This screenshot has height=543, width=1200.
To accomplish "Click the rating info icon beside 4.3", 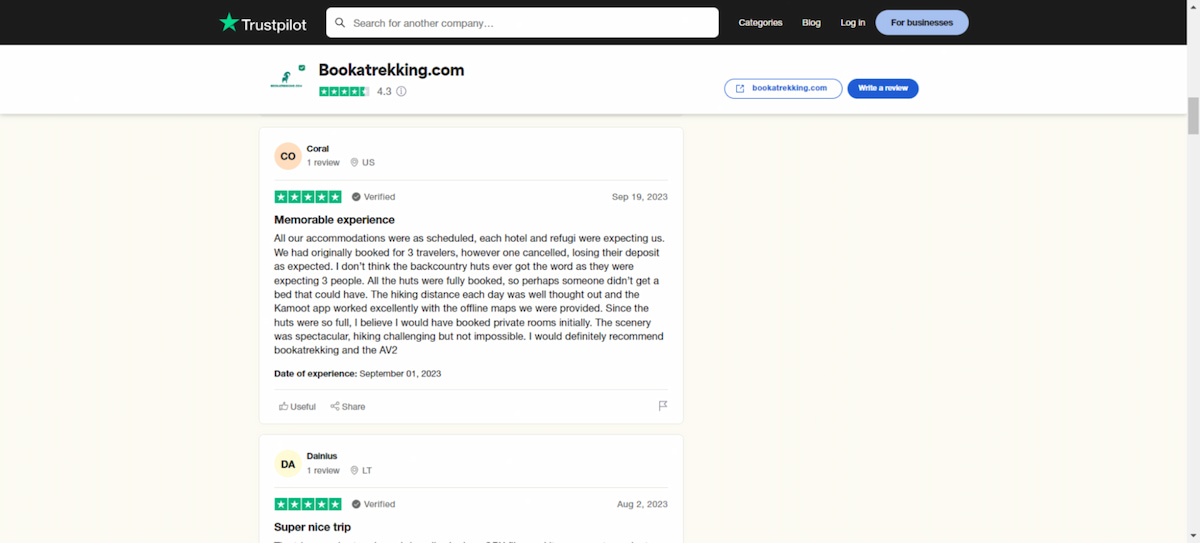I will coord(401,91).
